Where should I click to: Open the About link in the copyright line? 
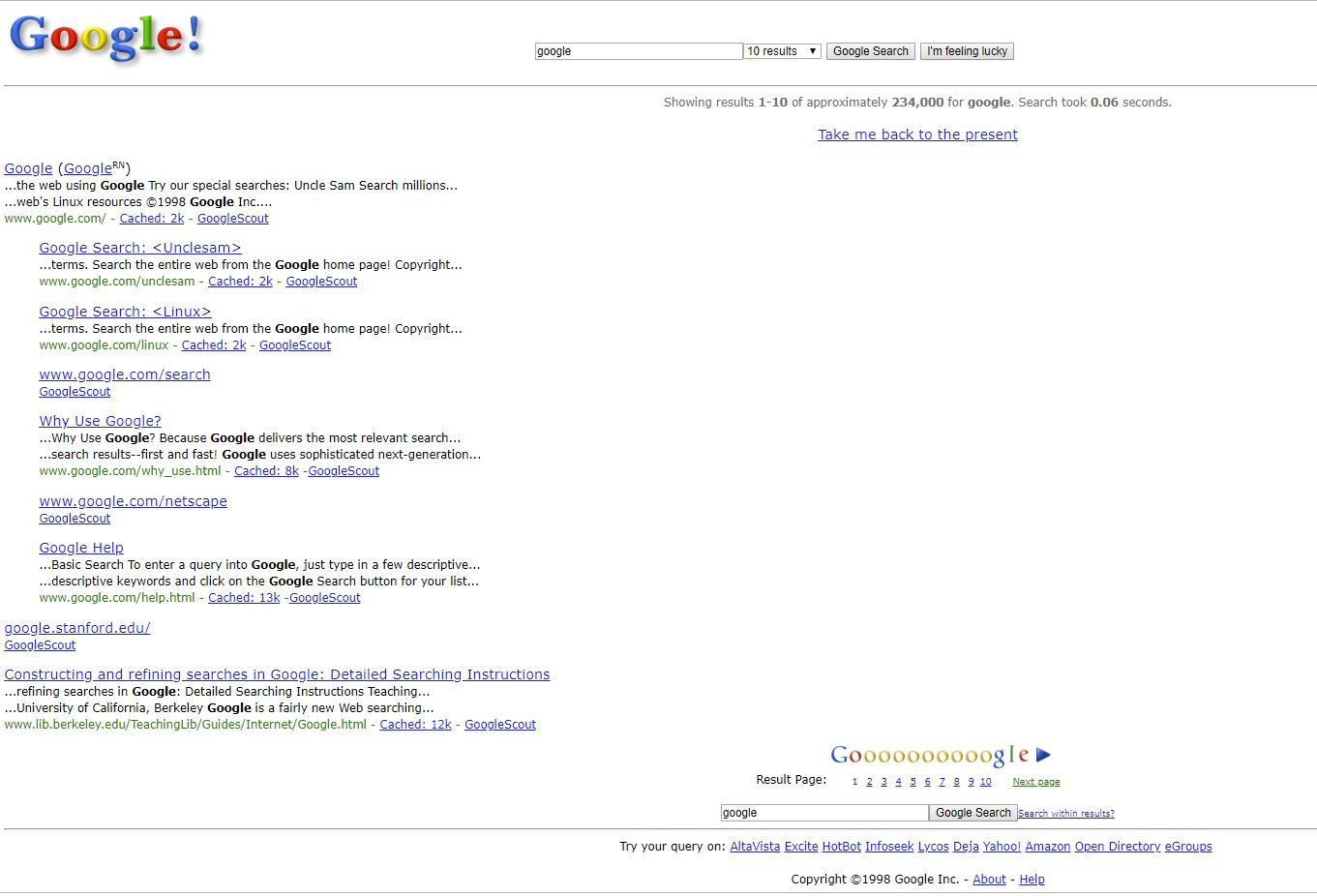(989, 880)
